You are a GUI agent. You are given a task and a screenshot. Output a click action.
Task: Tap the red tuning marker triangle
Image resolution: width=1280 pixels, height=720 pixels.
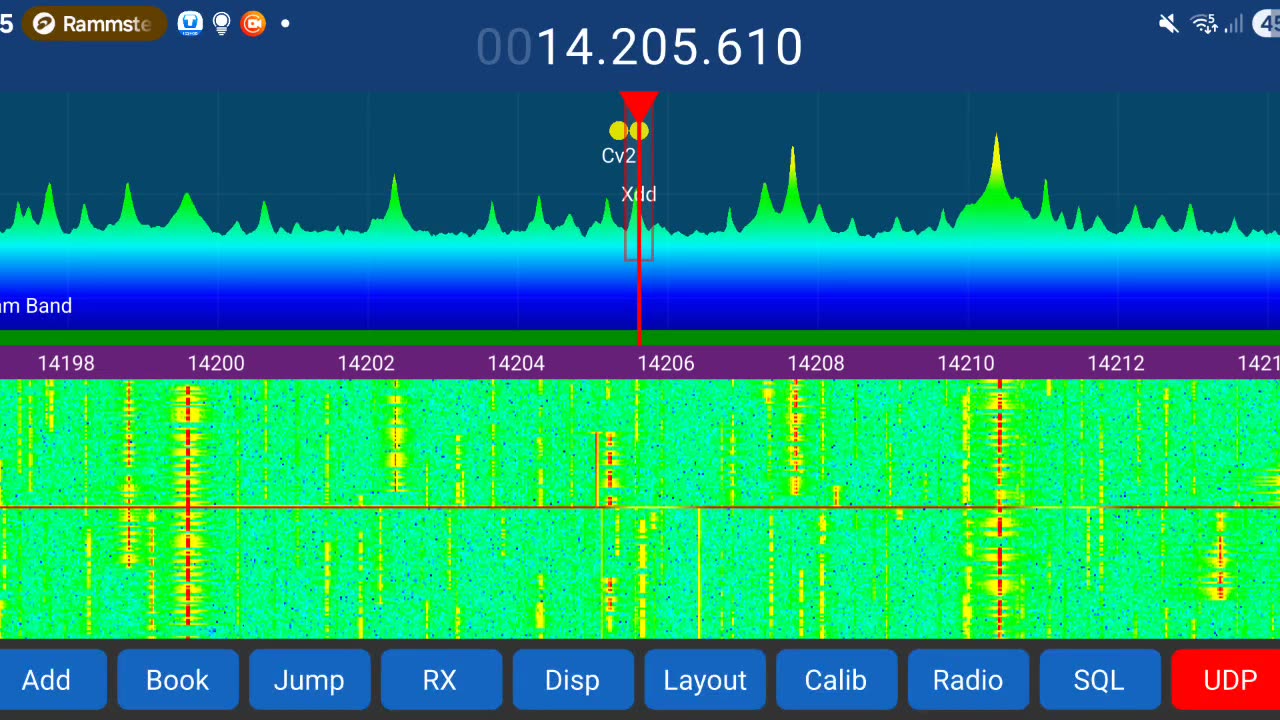[x=639, y=106]
